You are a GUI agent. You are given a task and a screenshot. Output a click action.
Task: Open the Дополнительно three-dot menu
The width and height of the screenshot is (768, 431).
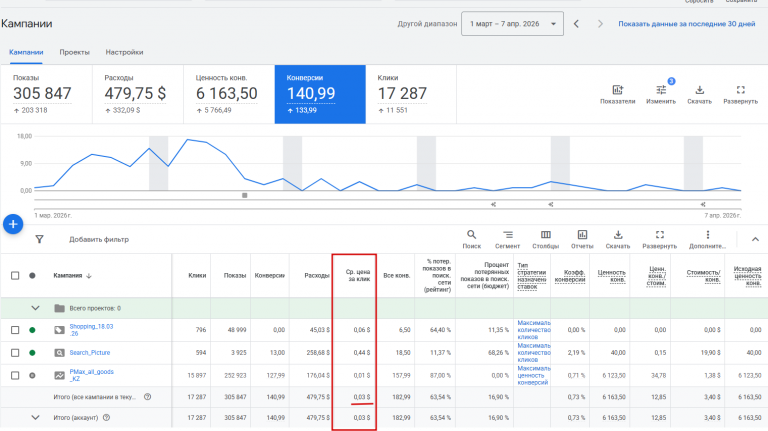[x=707, y=235]
